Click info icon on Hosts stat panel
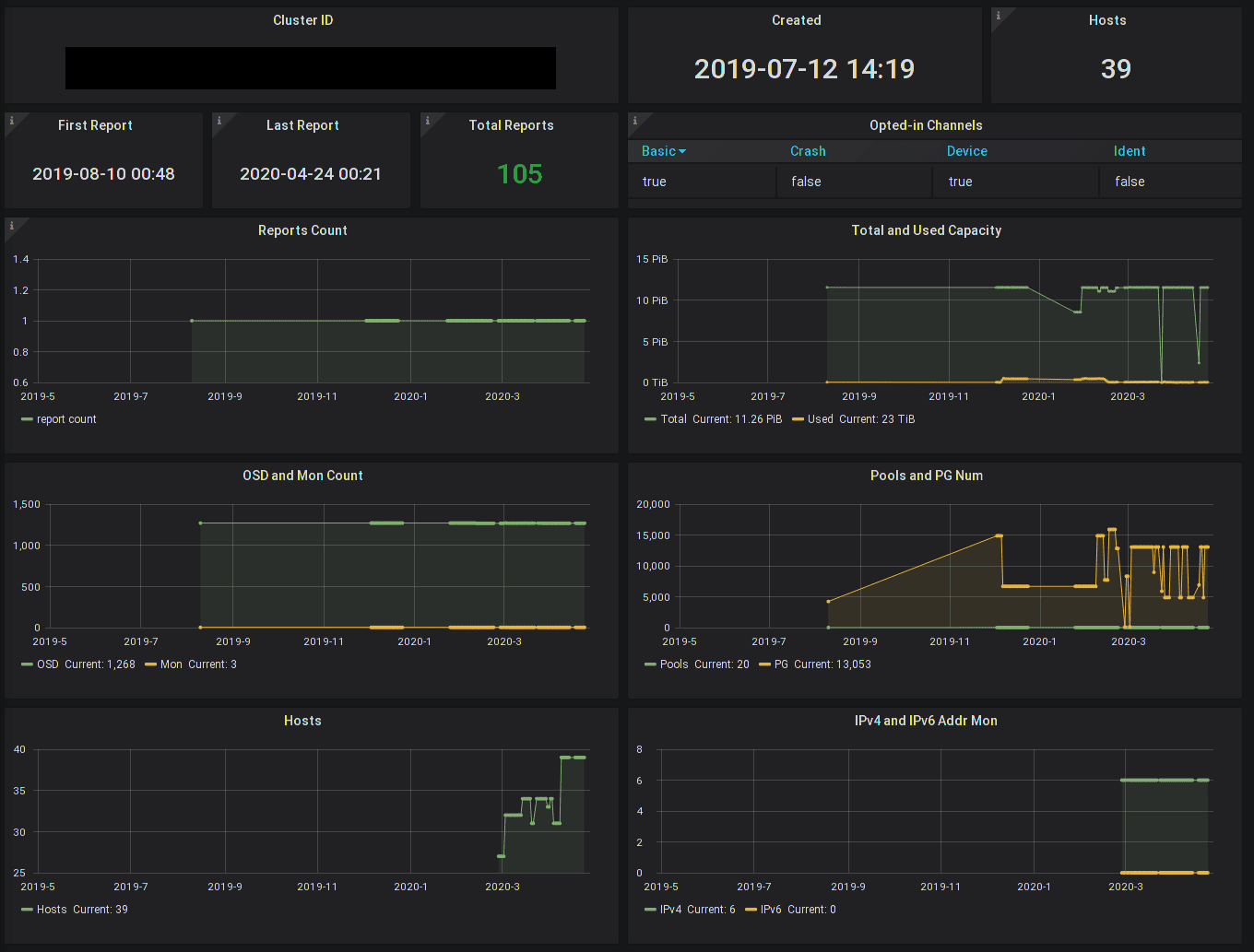1254x952 pixels. pyautogui.click(x=998, y=16)
